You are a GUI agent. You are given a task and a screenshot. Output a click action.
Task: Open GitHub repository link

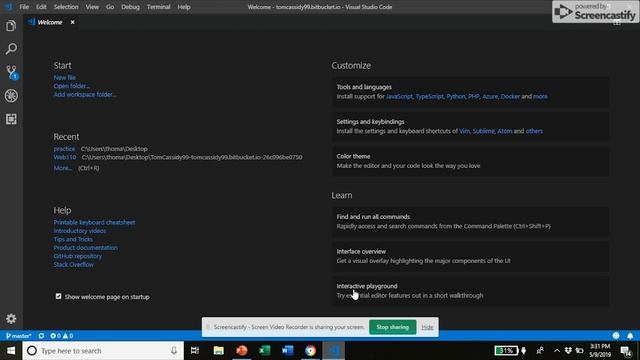tap(78, 256)
